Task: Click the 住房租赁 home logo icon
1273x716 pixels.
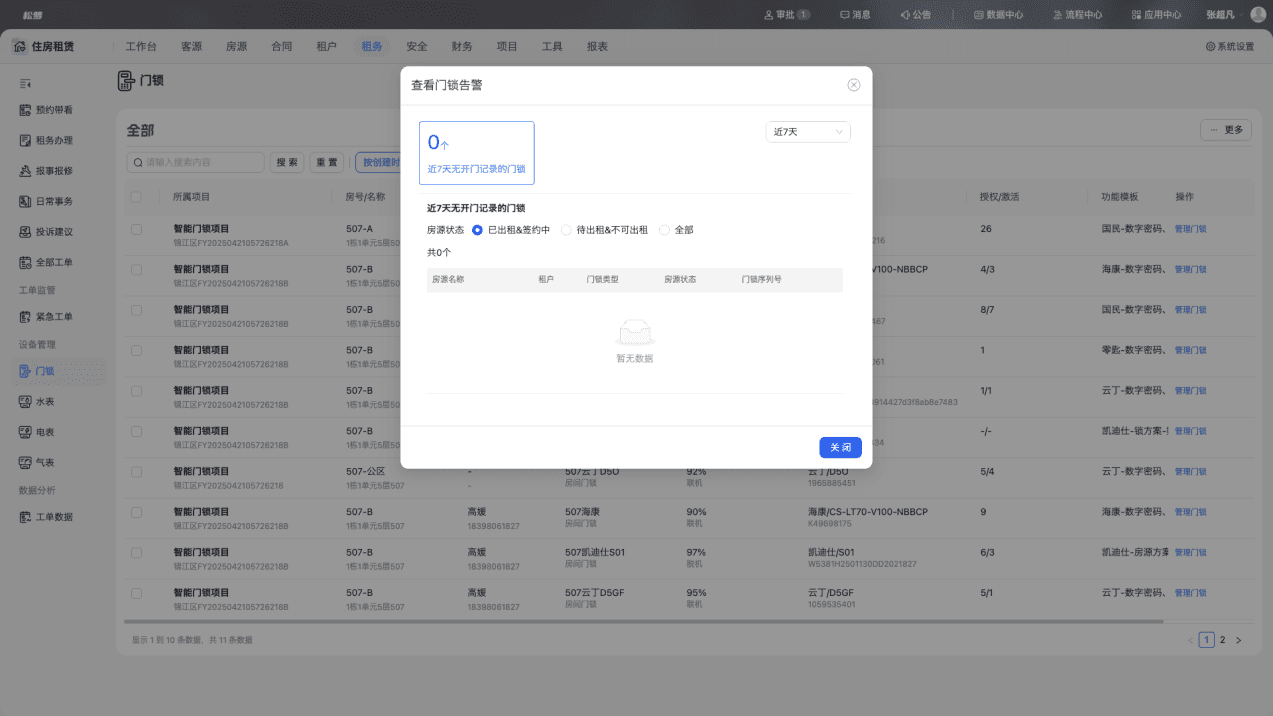Action: tap(19, 47)
